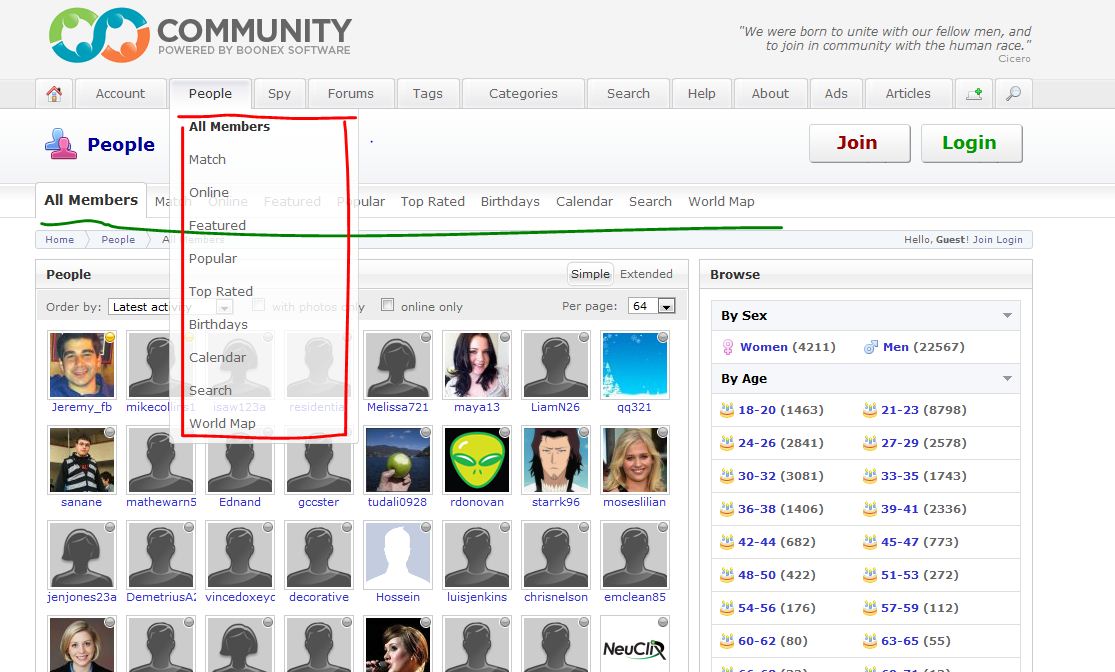Click the male symbol icon beside Men
1115x672 pixels.
point(871,347)
